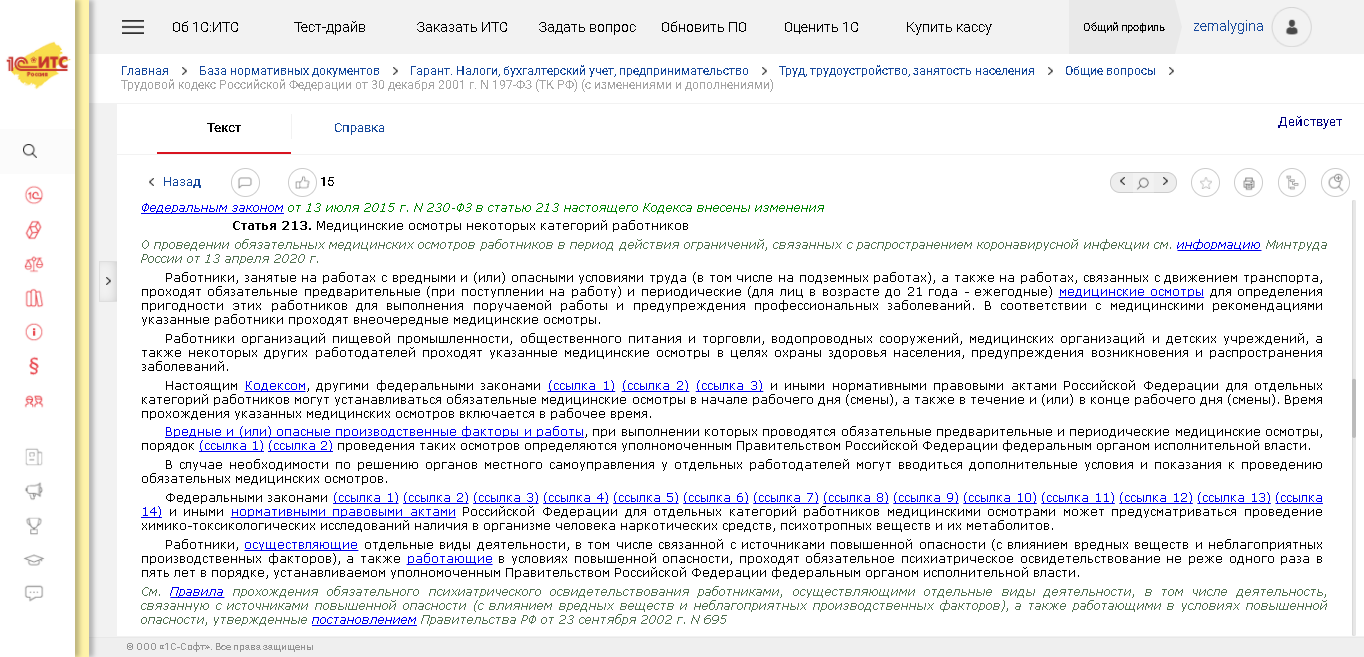Print the document with printer icon

pyautogui.click(x=1248, y=183)
